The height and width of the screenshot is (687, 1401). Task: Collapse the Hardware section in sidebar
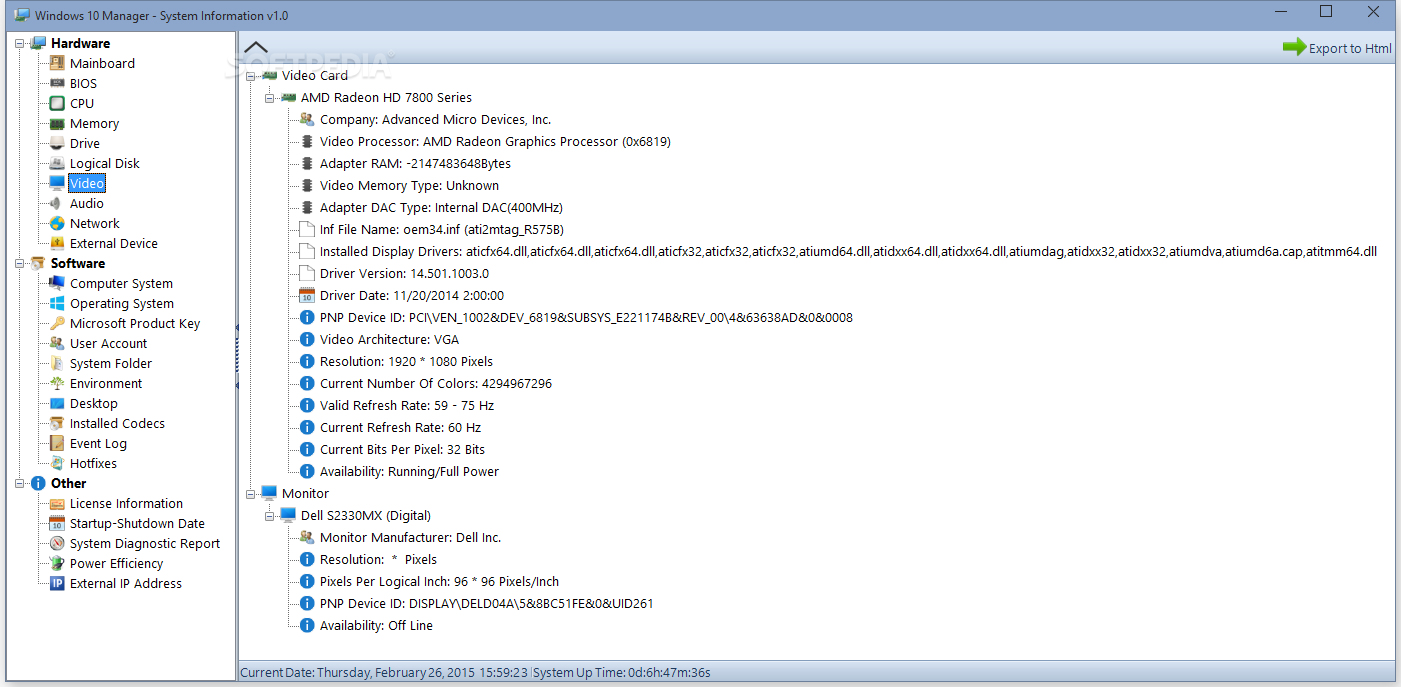pos(19,43)
